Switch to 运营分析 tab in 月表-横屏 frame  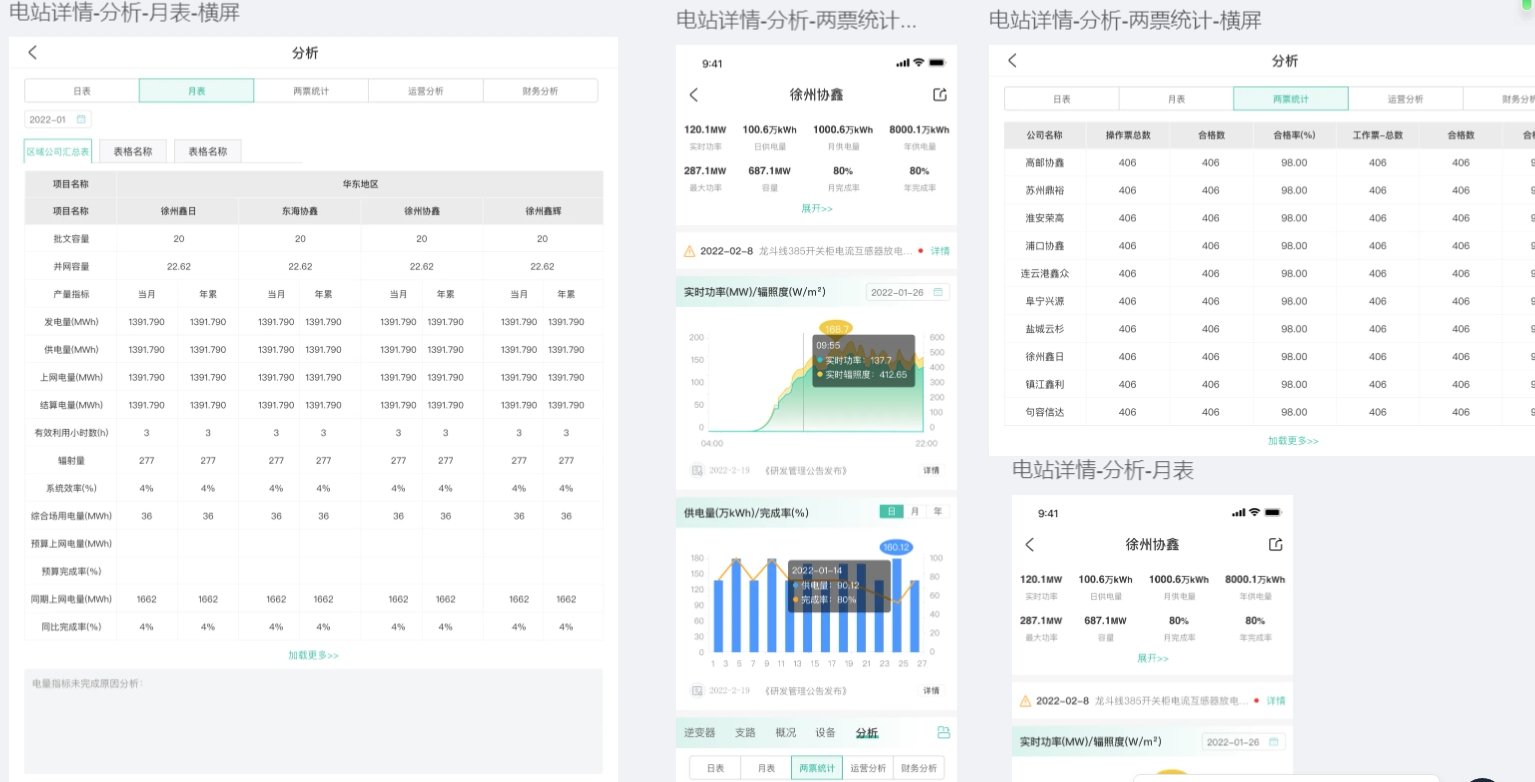tap(426, 91)
